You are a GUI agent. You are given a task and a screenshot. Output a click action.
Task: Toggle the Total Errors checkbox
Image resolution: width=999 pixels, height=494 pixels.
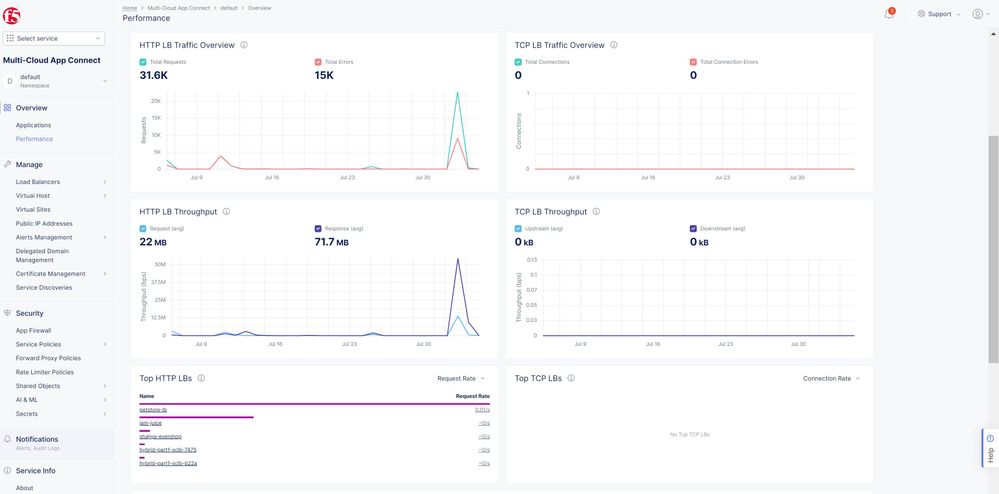[x=318, y=62]
